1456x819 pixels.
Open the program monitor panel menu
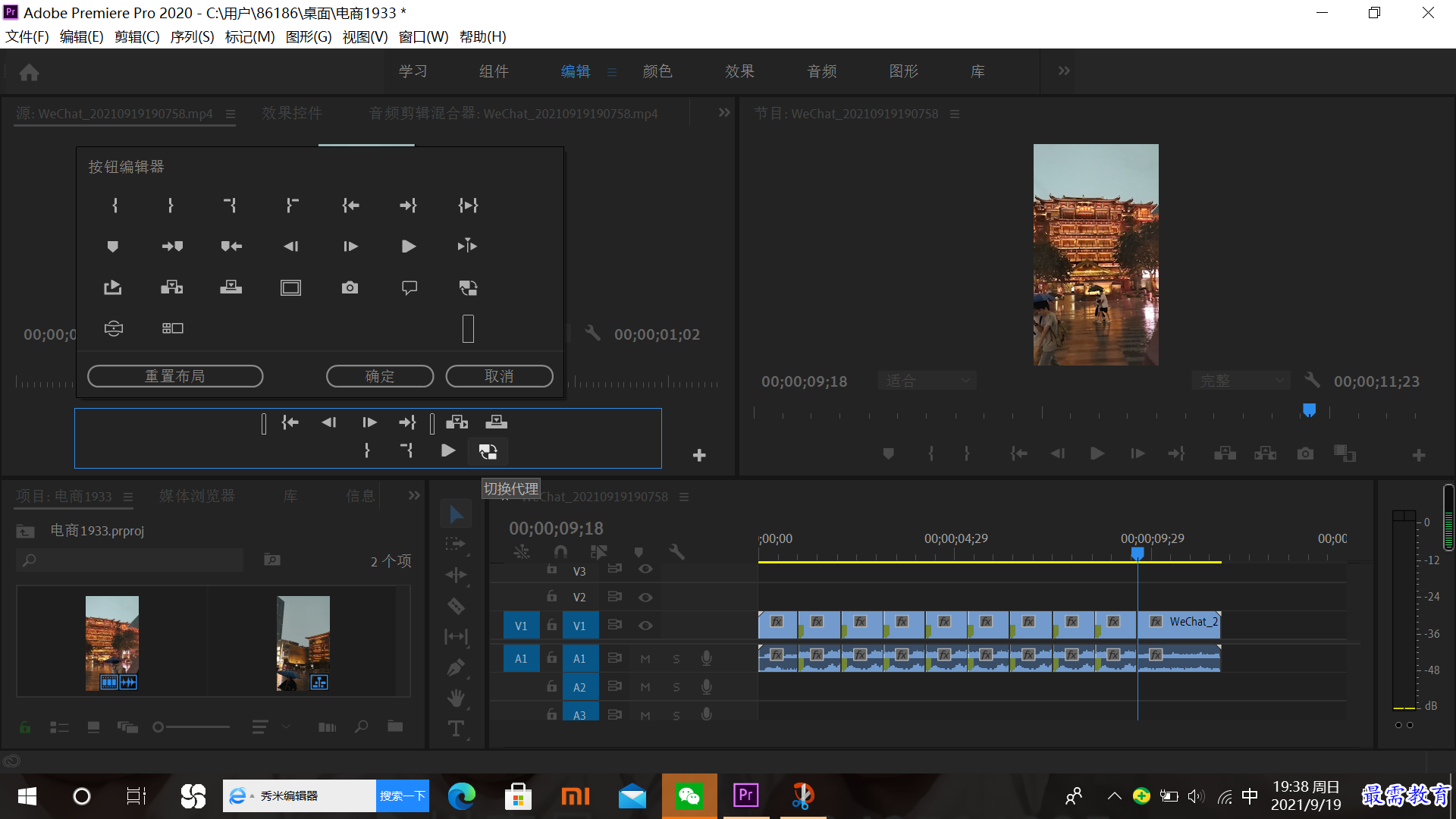click(955, 114)
